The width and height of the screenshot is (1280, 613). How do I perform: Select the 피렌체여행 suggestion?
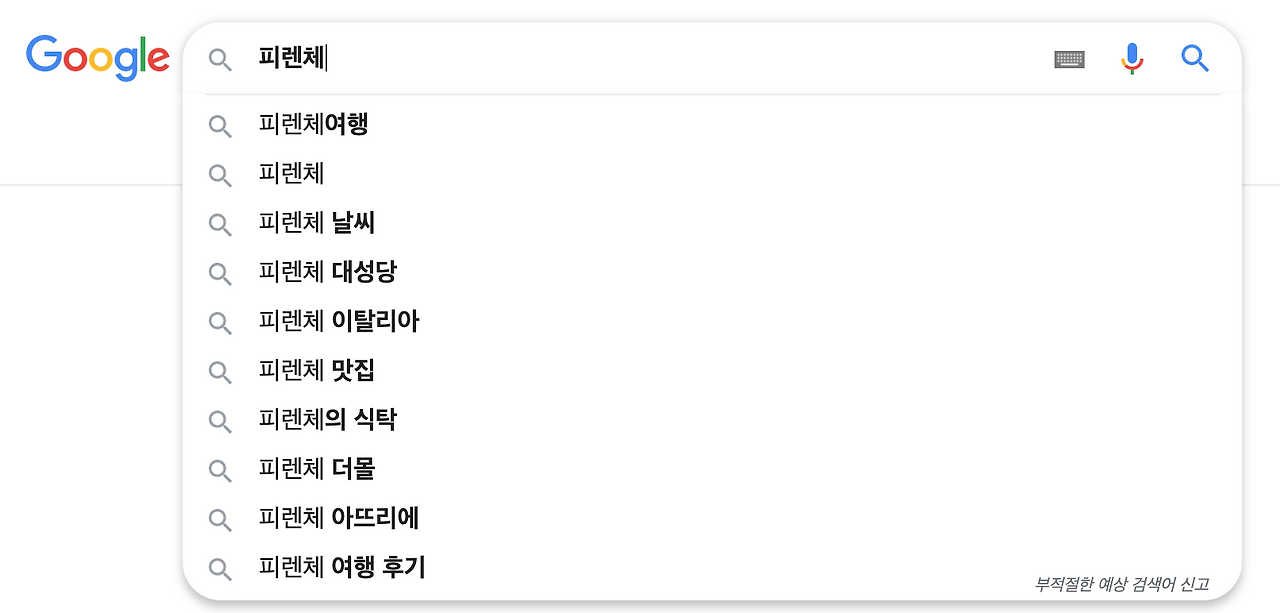click(312, 125)
